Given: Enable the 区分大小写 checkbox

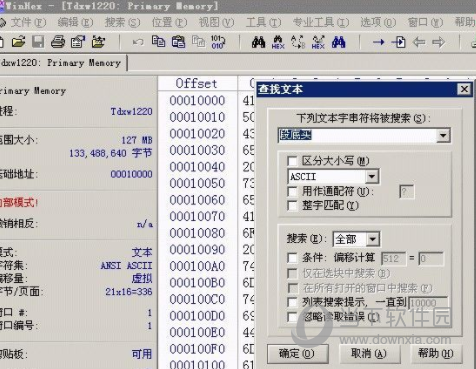Looking at the screenshot, I should [292, 161].
